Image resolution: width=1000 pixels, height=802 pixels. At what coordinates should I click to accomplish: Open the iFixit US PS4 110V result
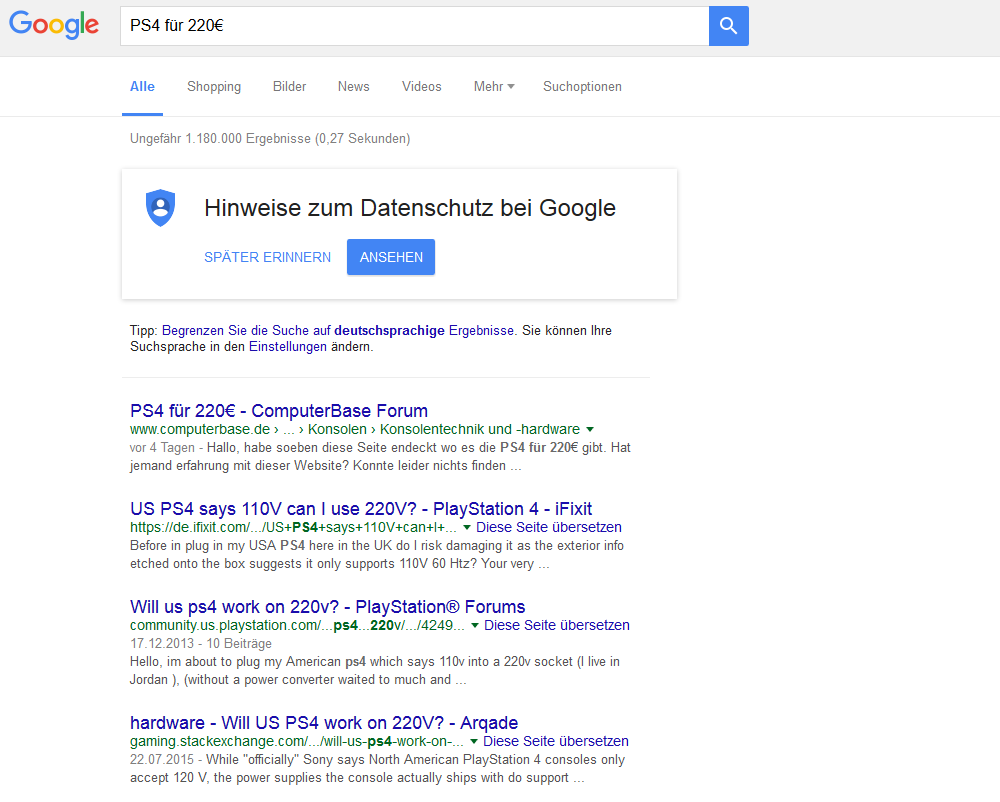click(361, 509)
